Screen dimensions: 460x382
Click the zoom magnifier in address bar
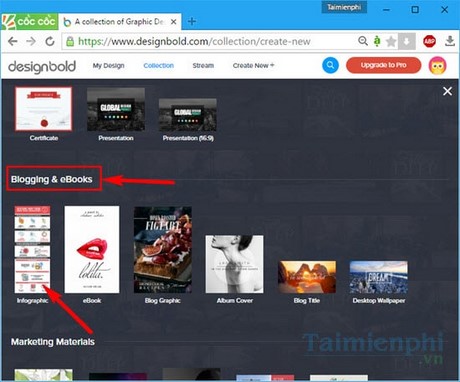click(363, 41)
